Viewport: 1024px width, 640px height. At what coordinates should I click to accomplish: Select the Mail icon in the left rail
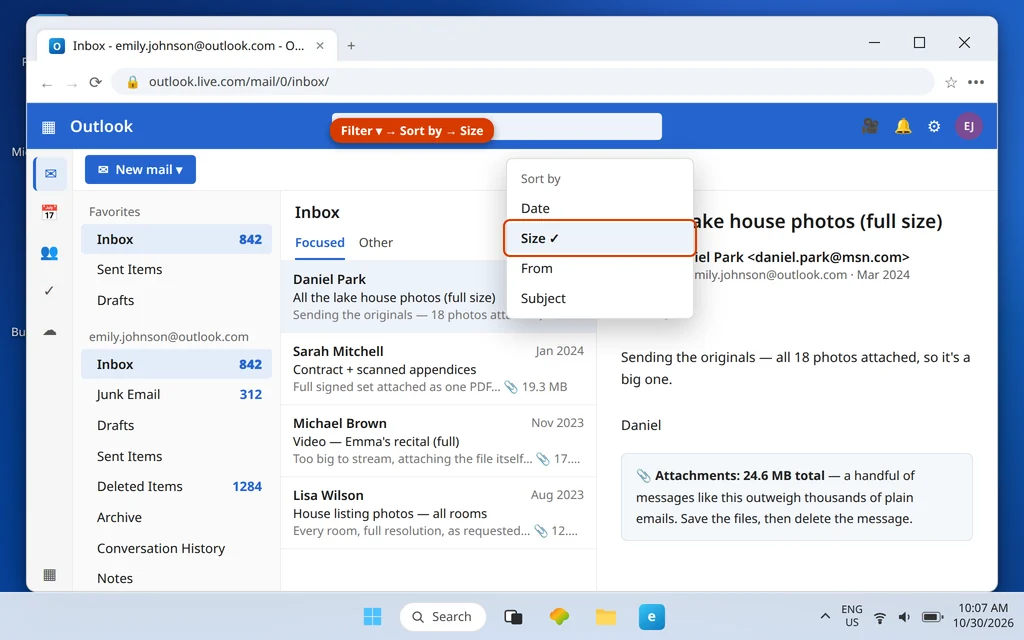[50, 174]
